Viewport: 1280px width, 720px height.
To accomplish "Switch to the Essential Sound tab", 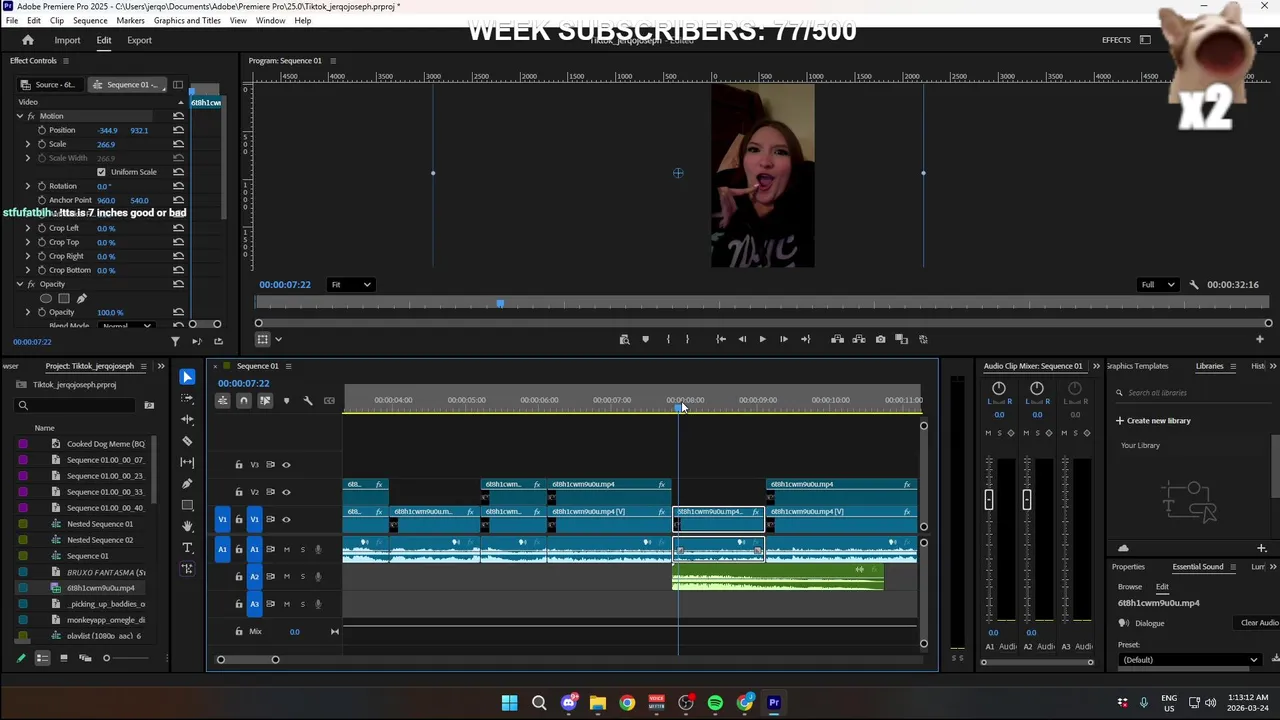I will click(1197, 567).
